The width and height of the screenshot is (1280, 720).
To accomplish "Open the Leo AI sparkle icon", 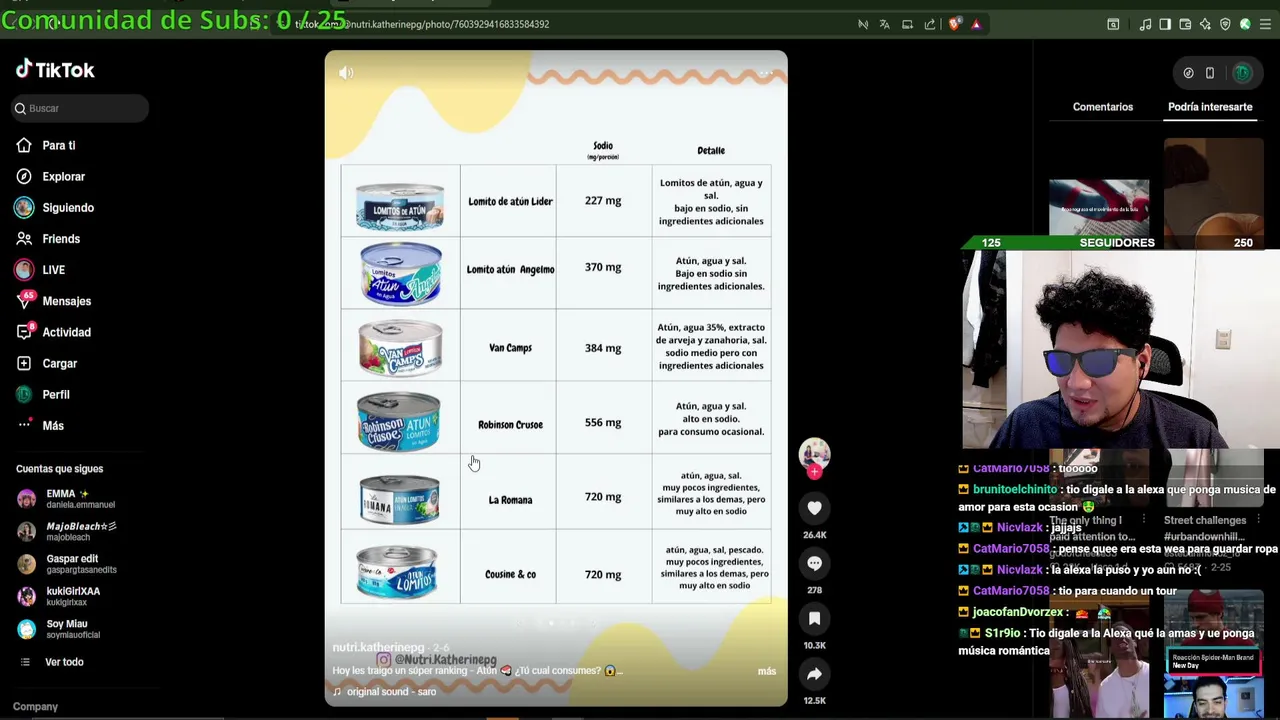I will pyautogui.click(x=1205, y=24).
